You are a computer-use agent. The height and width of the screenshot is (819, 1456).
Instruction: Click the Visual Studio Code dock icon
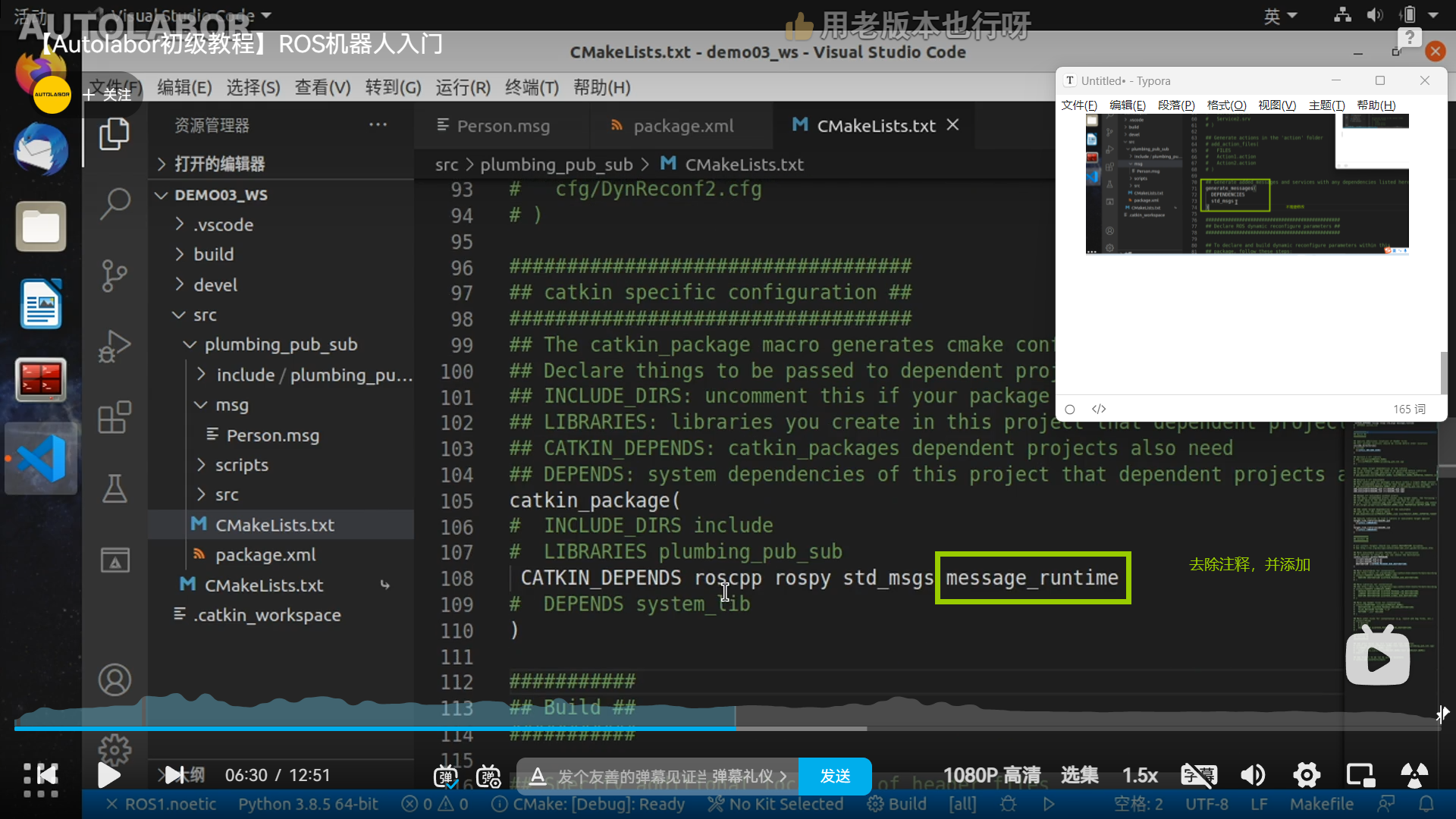41,459
